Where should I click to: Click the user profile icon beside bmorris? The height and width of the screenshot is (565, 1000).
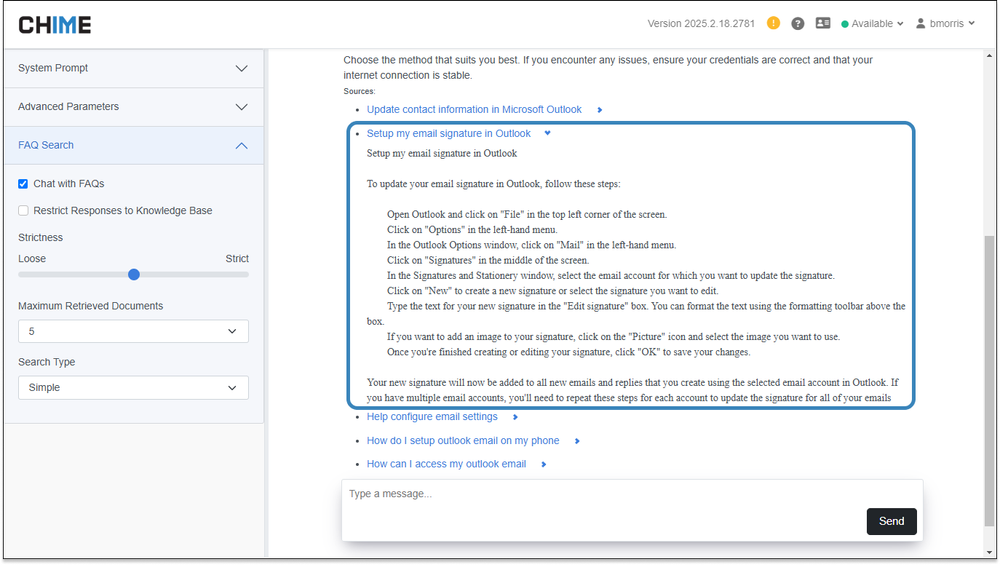[920, 24]
